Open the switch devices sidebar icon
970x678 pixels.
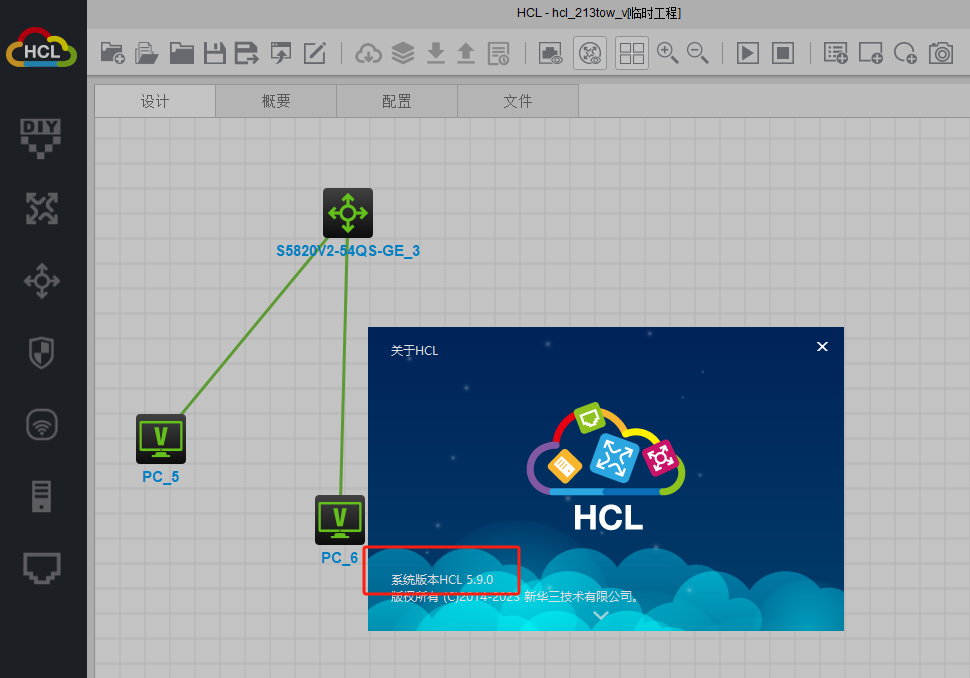pos(41,281)
